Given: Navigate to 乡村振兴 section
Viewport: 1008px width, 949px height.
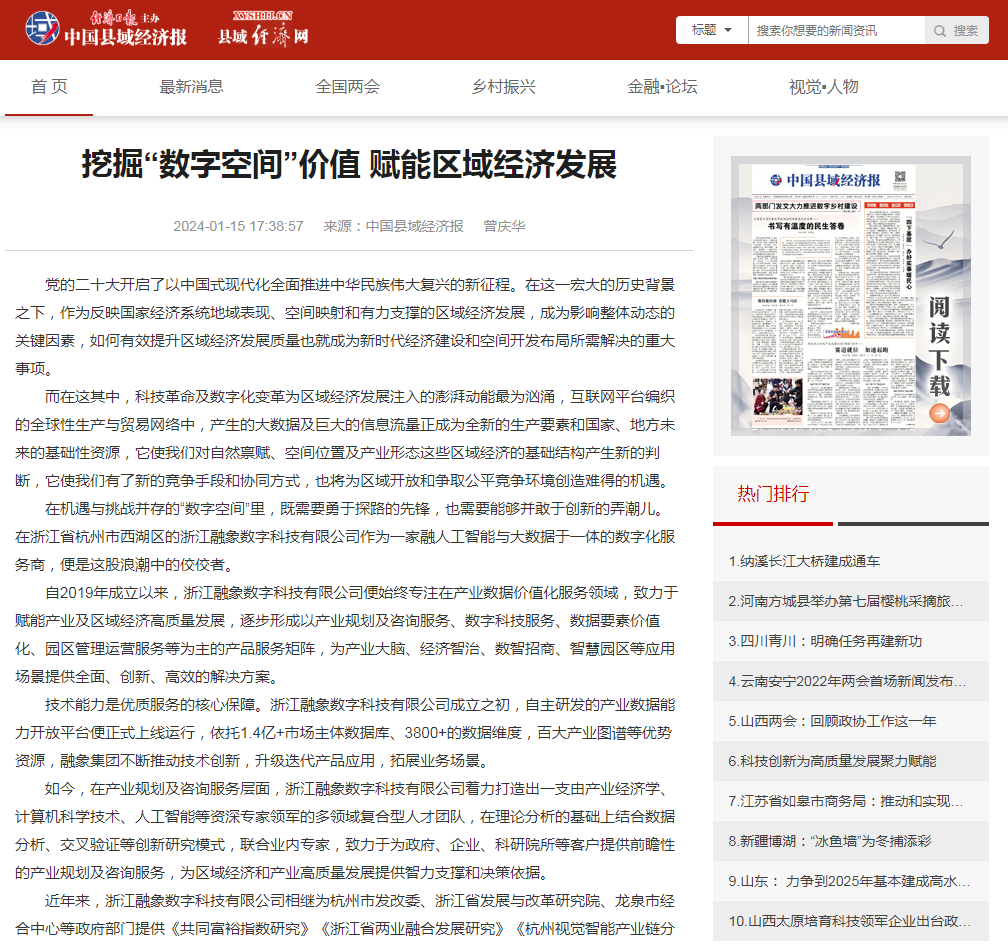Looking at the screenshot, I should coord(503,87).
